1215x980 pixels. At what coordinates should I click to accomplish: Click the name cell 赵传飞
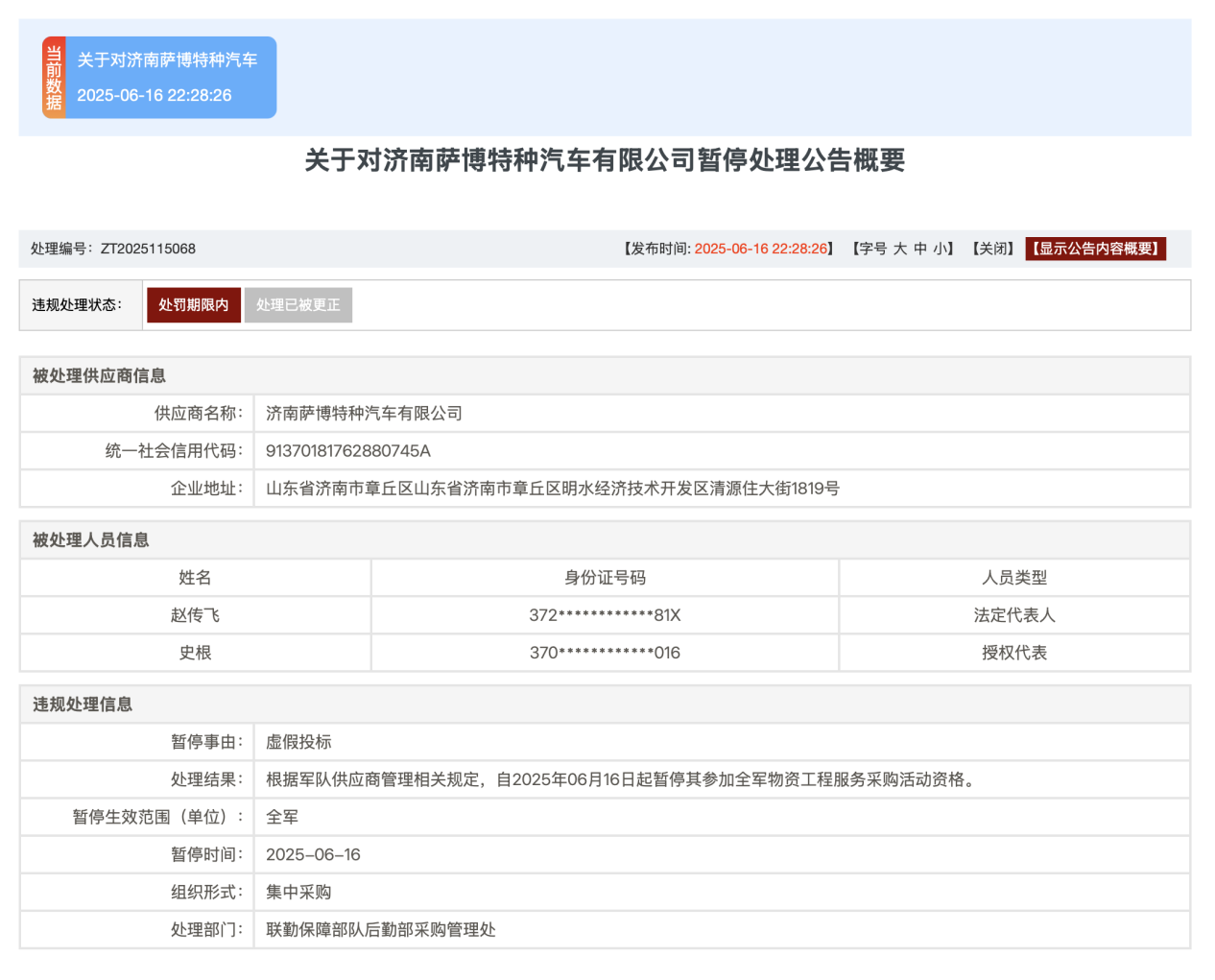pos(195,615)
